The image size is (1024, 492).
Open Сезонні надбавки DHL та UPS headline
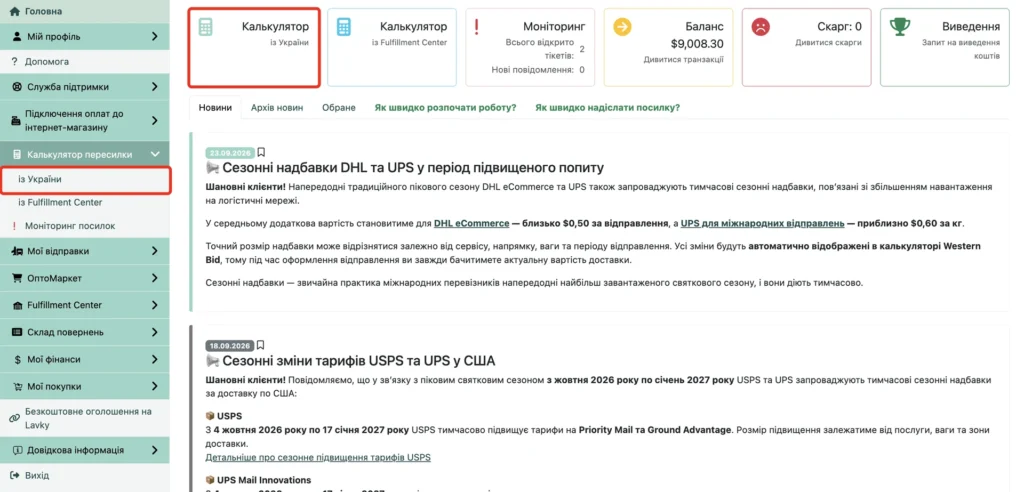click(413, 168)
